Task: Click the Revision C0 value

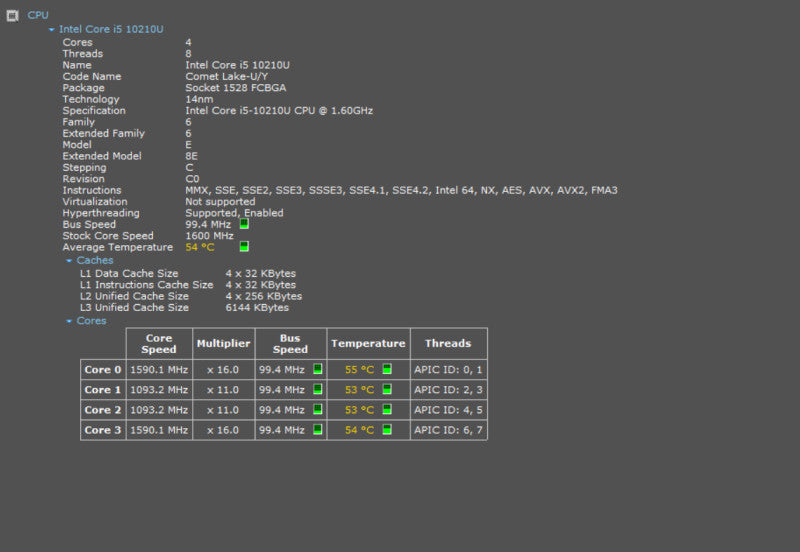Action: pos(192,179)
